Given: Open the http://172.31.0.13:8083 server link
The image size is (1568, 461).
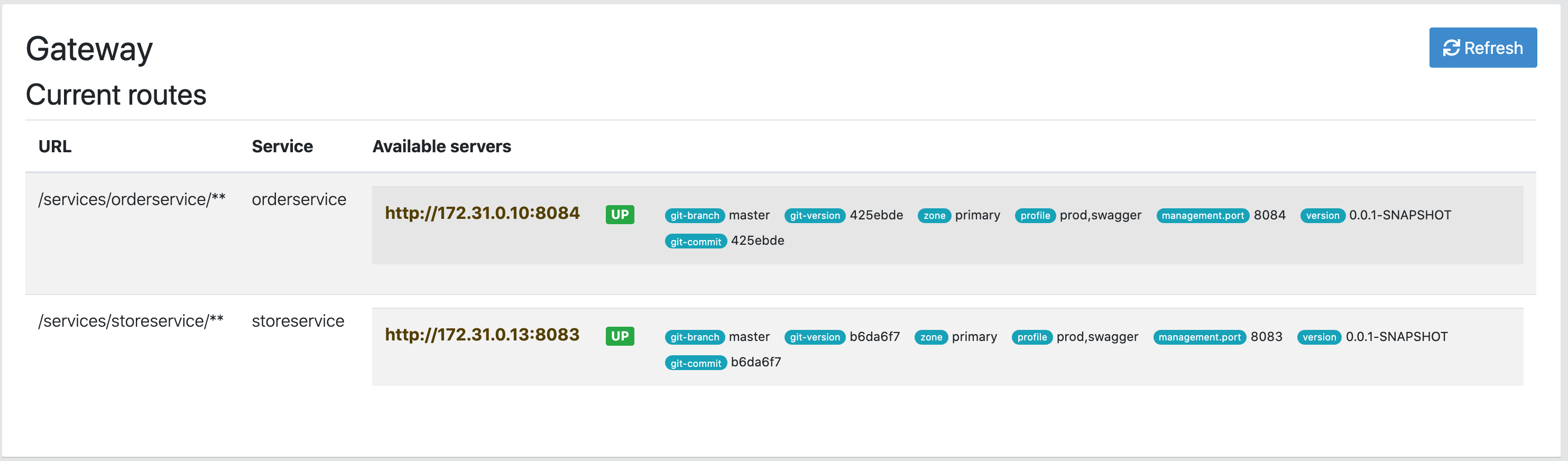Looking at the screenshot, I should pos(482,335).
